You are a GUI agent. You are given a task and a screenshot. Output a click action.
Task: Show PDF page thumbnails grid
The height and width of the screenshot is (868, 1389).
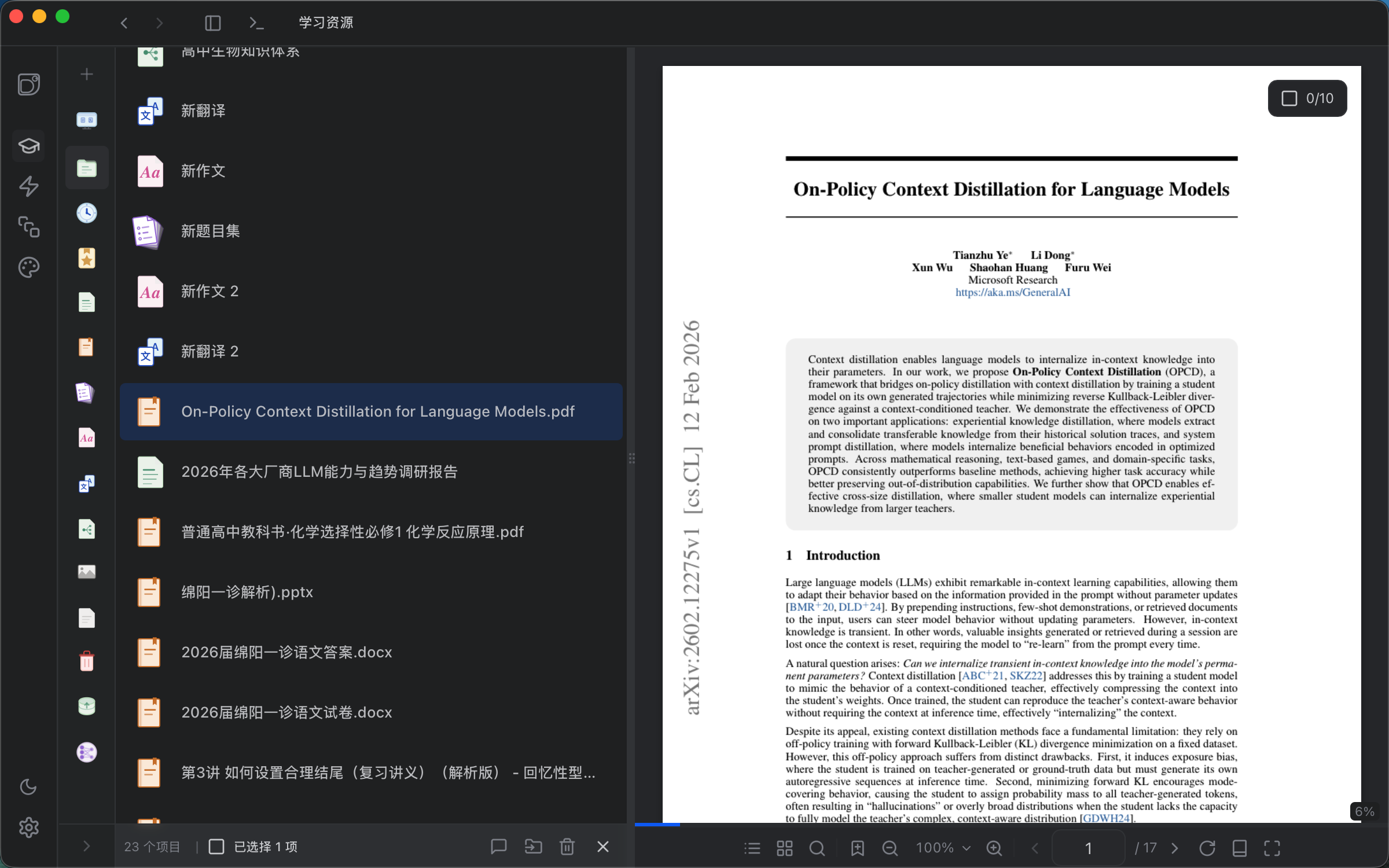click(x=784, y=848)
